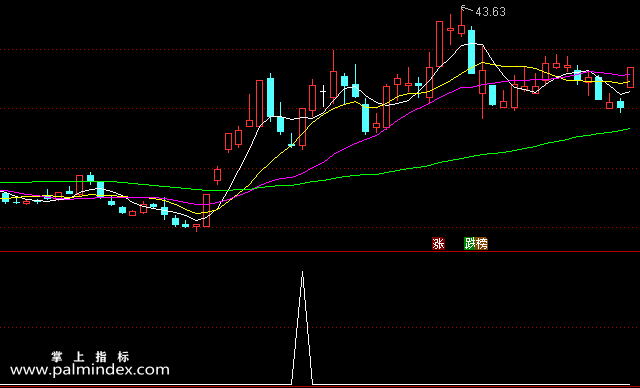This screenshot has height=388, width=640.
Task: Click the brown 榜 marker badge
Action: [482, 244]
